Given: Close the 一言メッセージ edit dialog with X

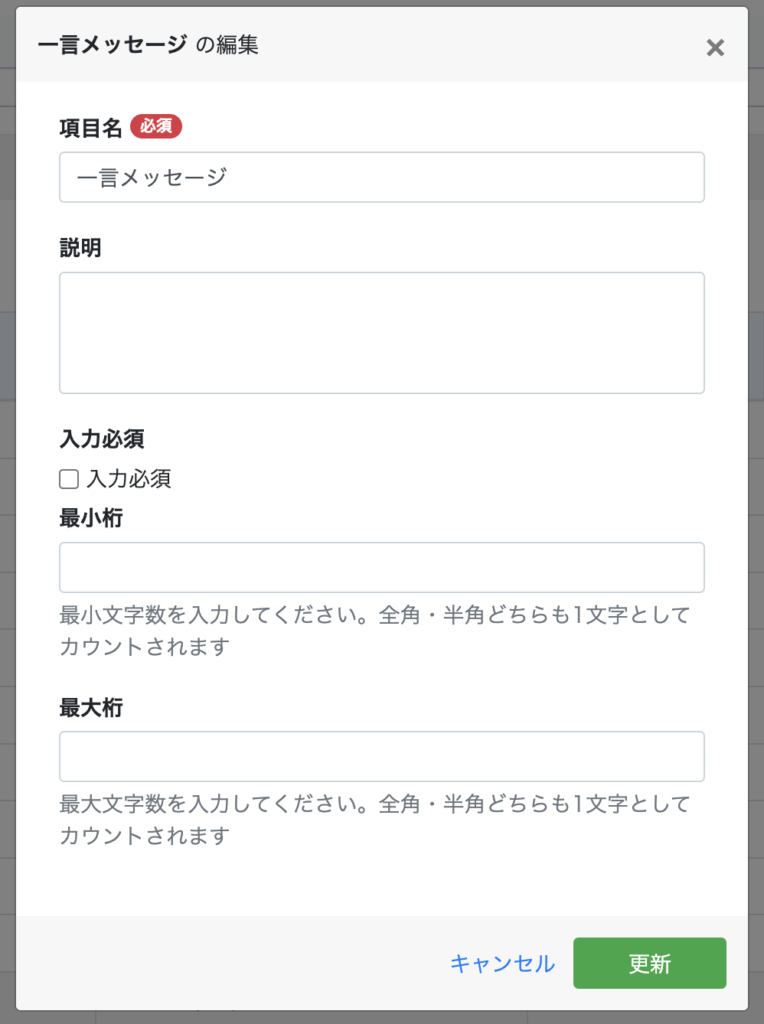Looking at the screenshot, I should coord(715,47).
